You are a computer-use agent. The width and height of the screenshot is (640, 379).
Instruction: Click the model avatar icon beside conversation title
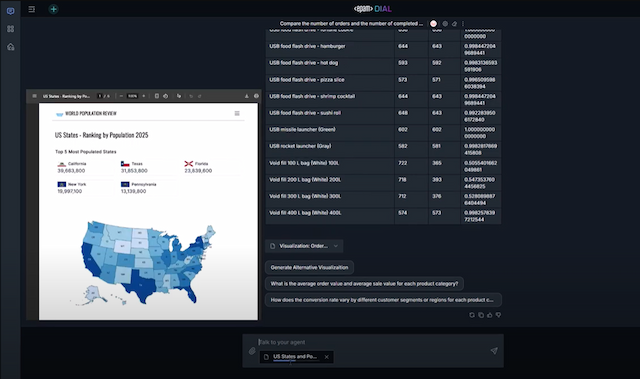(x=433, y=24)
